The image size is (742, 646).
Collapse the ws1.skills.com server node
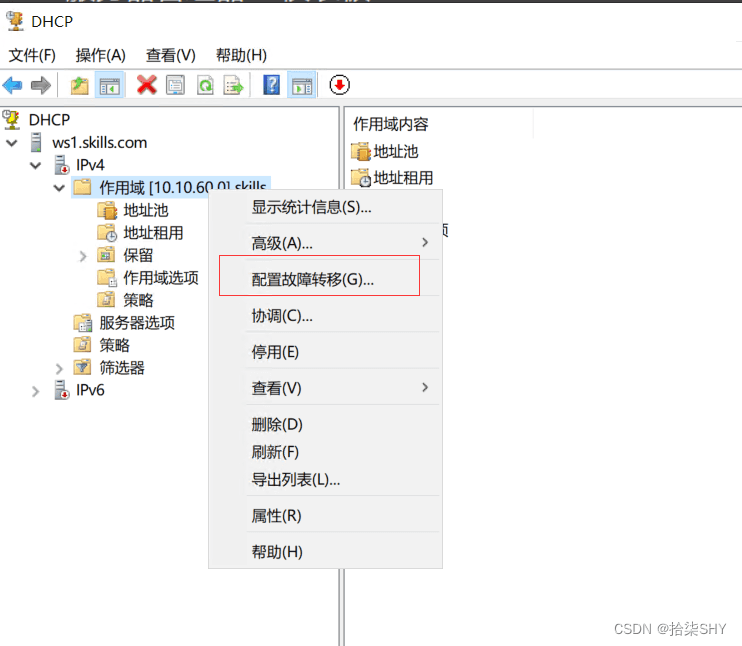[12, 142]
